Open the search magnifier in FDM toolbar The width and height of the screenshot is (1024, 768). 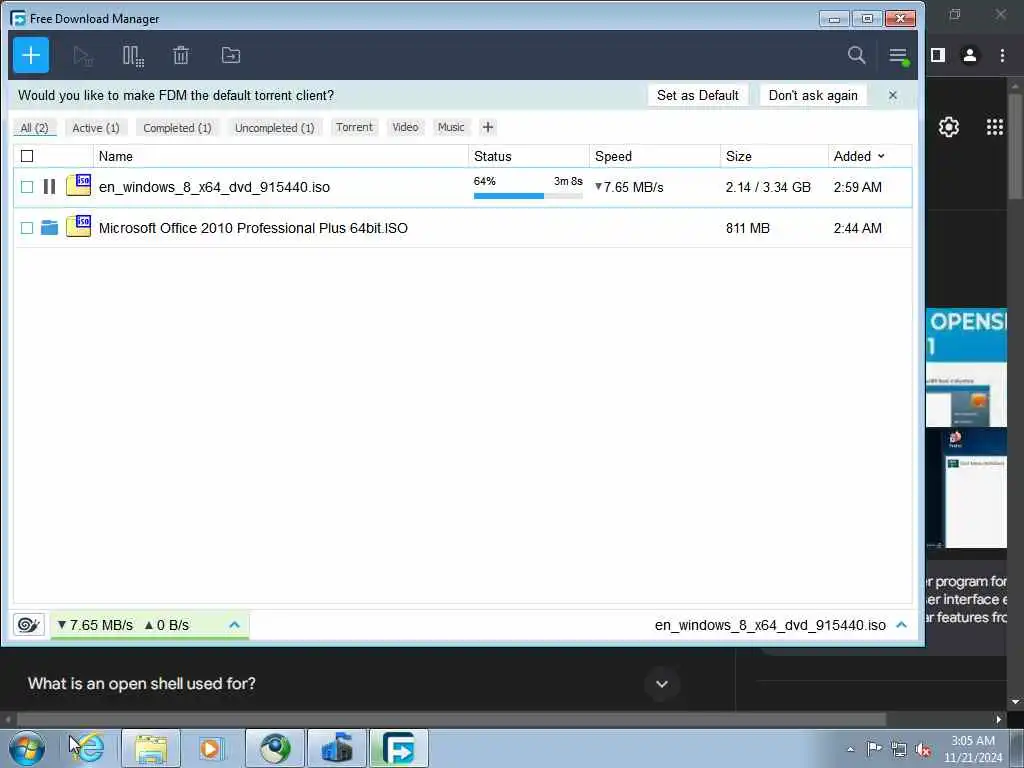856,56
